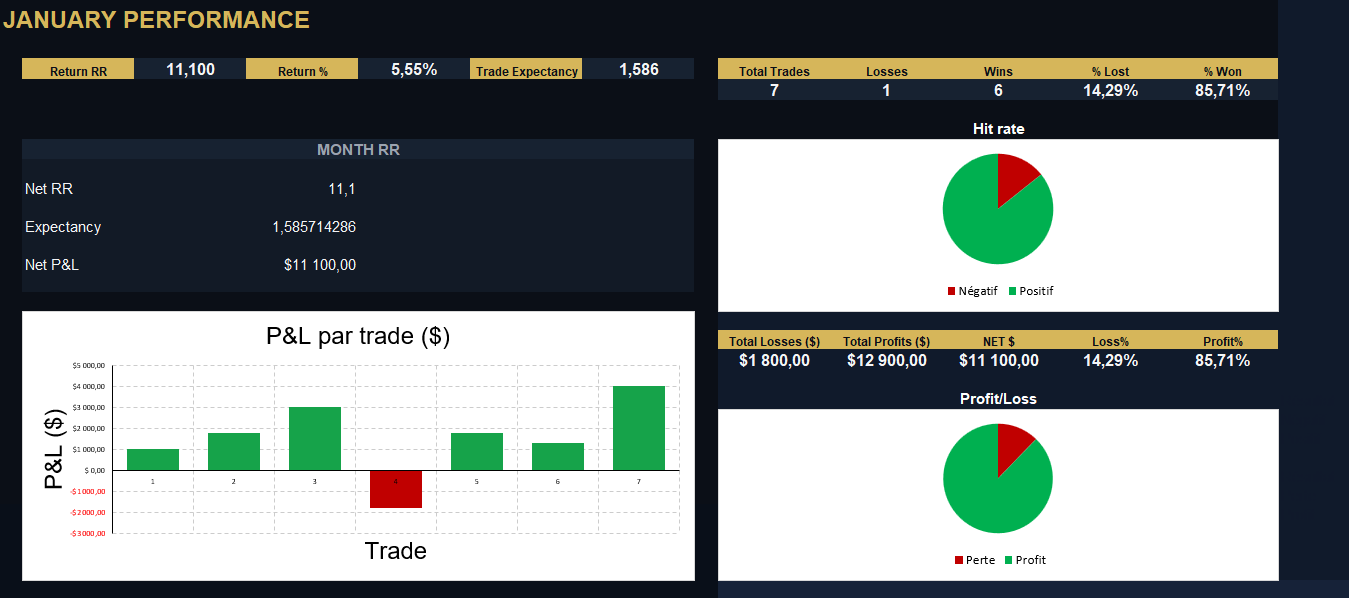Image resolution: width=1349 pixels, height=598 pixels.
Task: Select 14,29% under Loss%
Action: (1110, 360)
